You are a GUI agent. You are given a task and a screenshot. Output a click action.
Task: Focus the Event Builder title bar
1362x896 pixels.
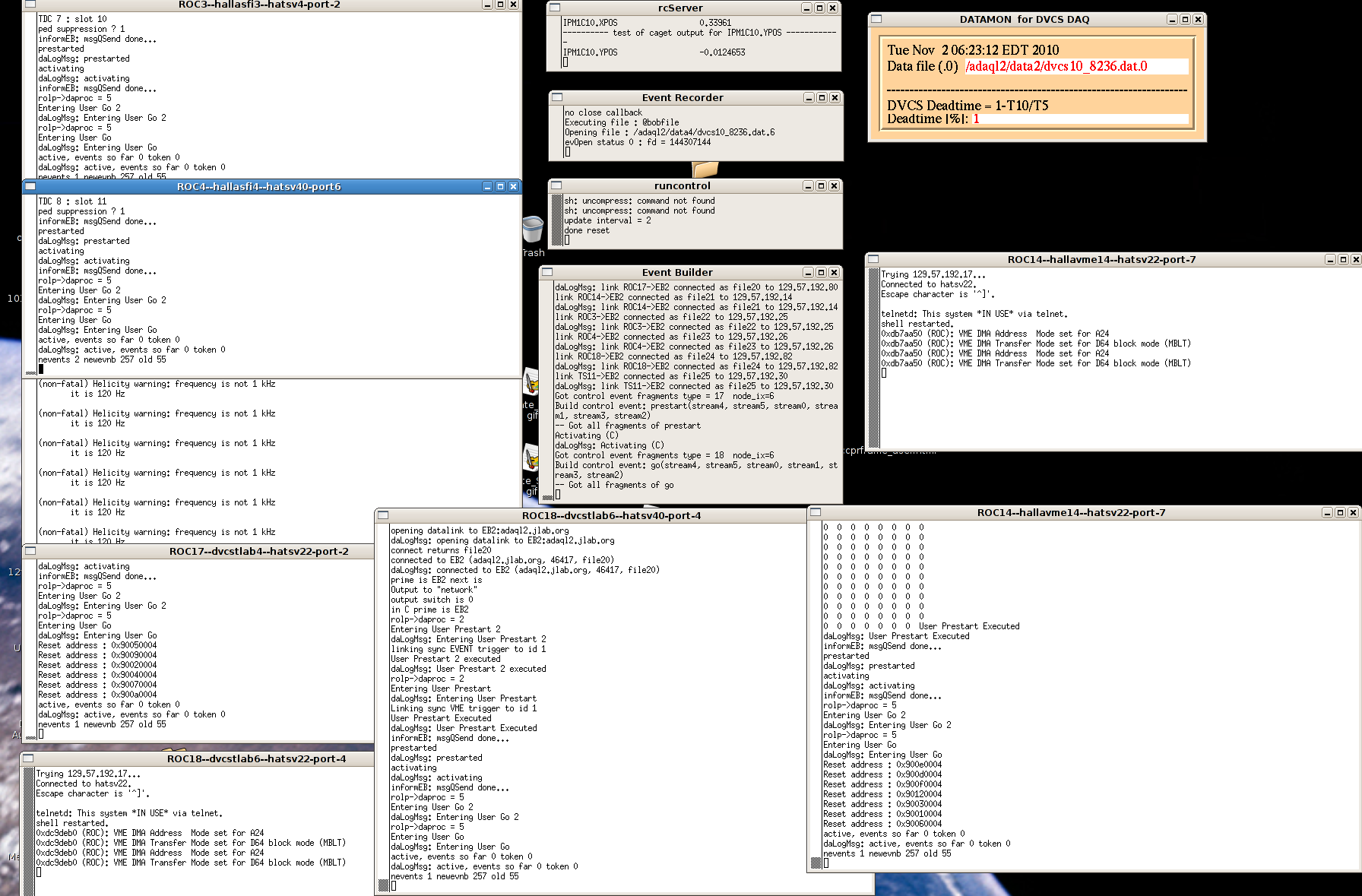point(677,272)
